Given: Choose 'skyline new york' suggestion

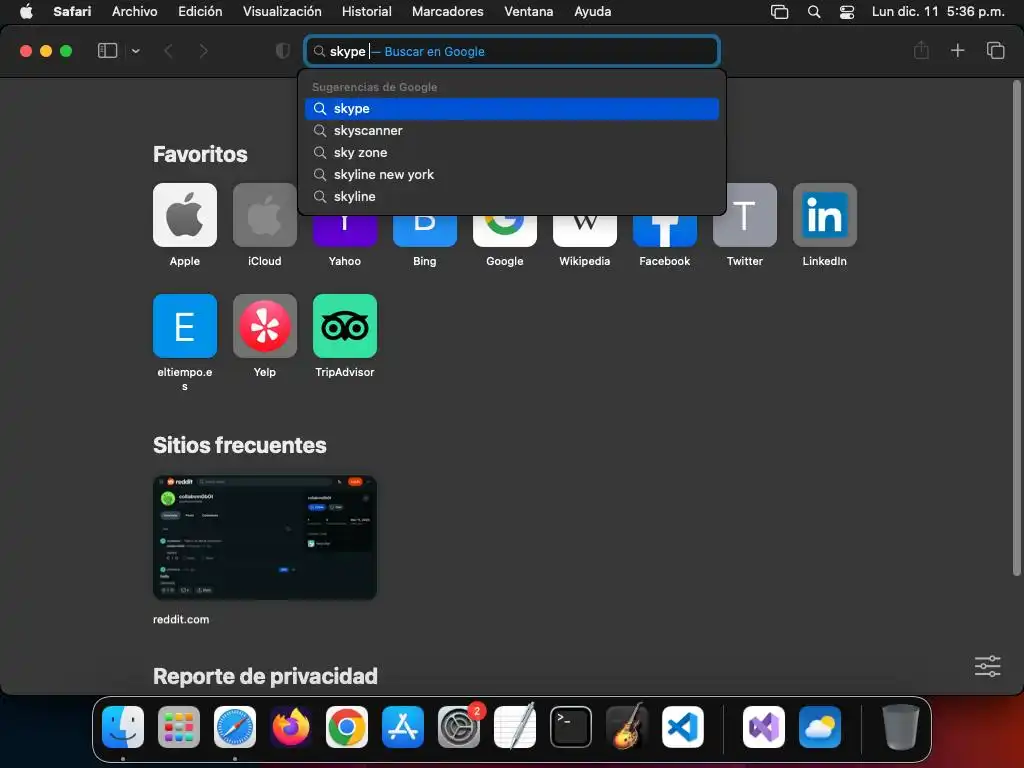Looking at the screenshot, I should [x=512, y=174].
